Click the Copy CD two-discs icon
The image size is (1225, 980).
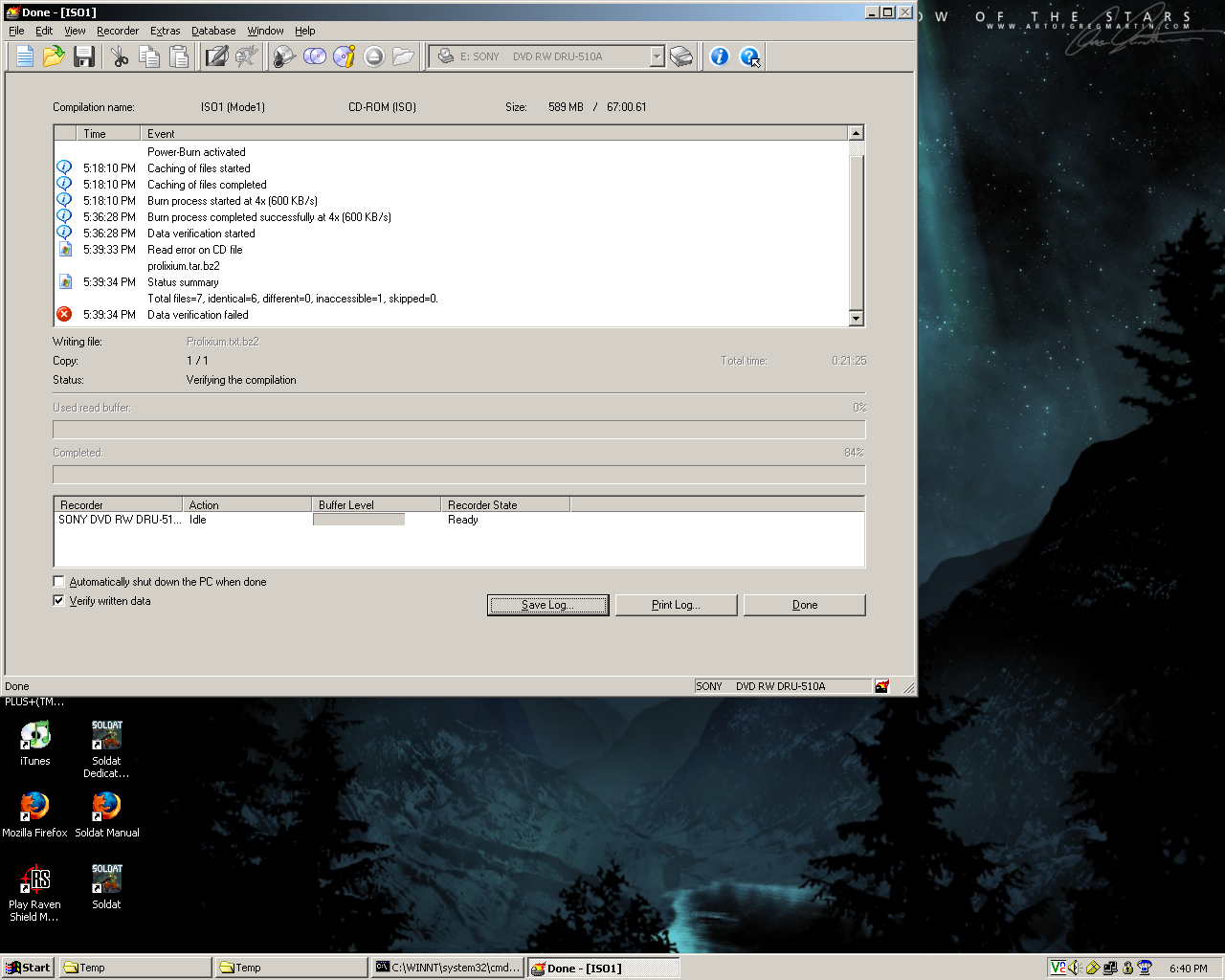[x=315, y=56]
